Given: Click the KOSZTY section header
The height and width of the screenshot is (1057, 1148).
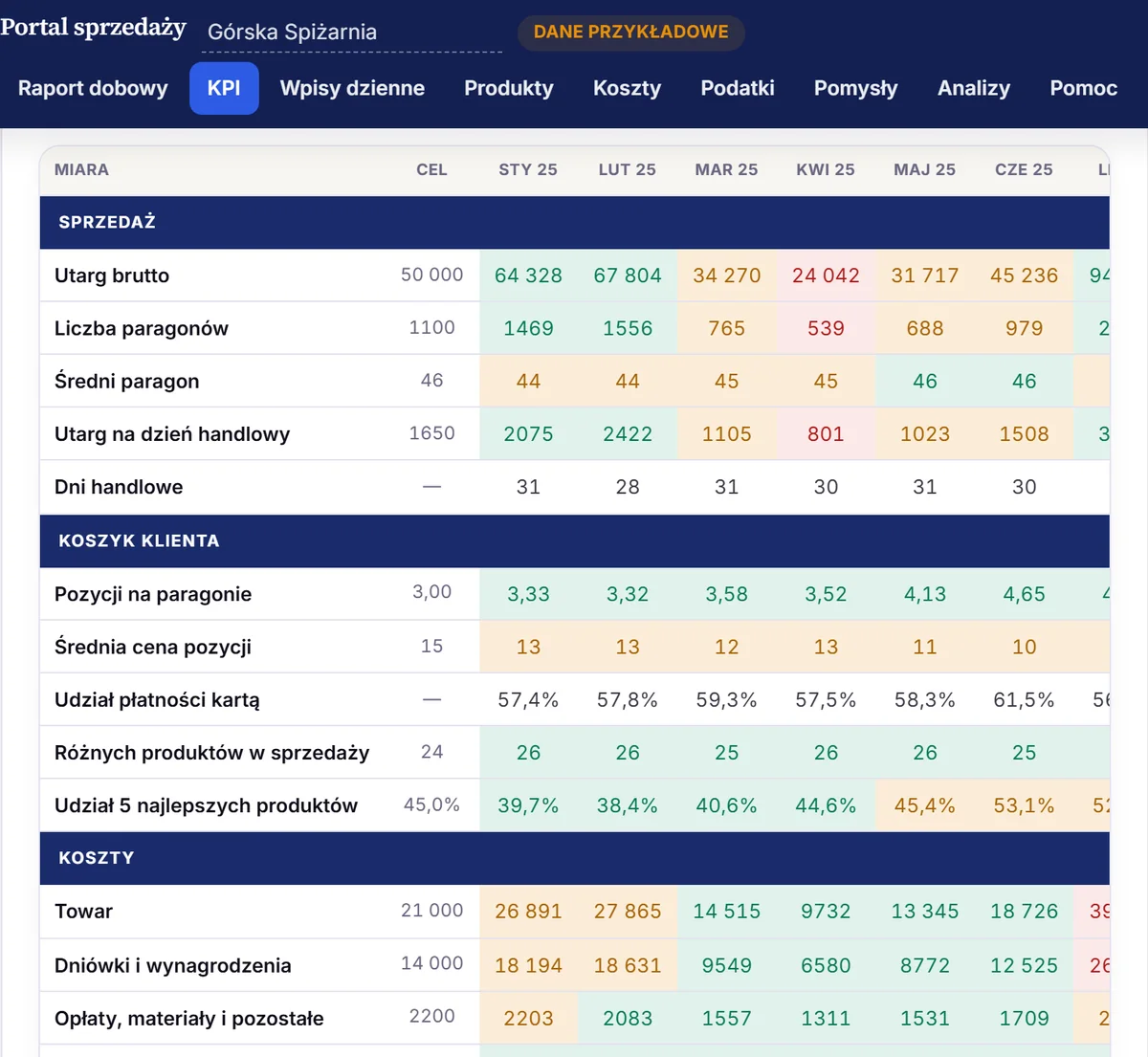Looking at the screenshot, I should [574, 858].
